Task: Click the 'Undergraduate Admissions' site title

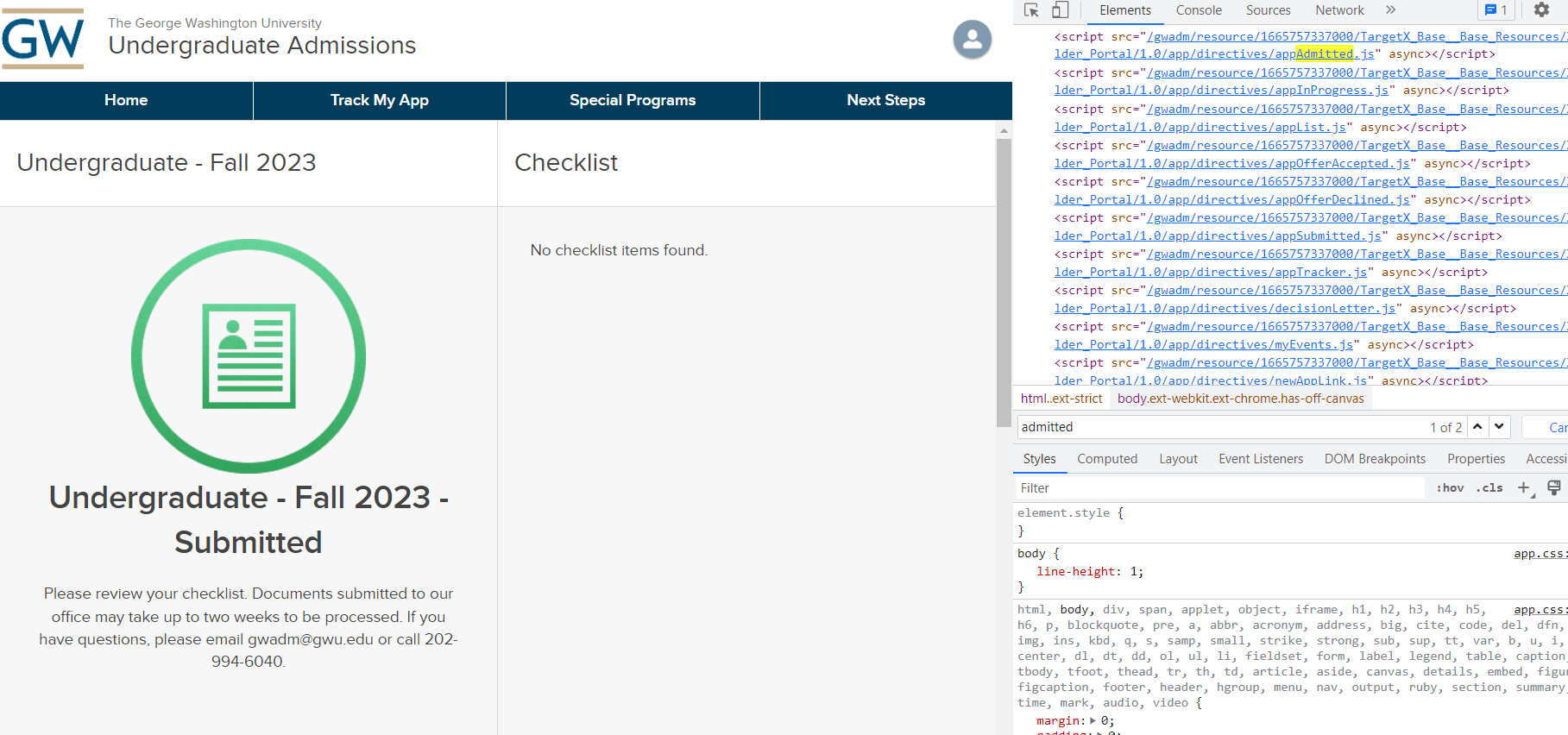Action: pyautogui.click(x=262, y=46)
